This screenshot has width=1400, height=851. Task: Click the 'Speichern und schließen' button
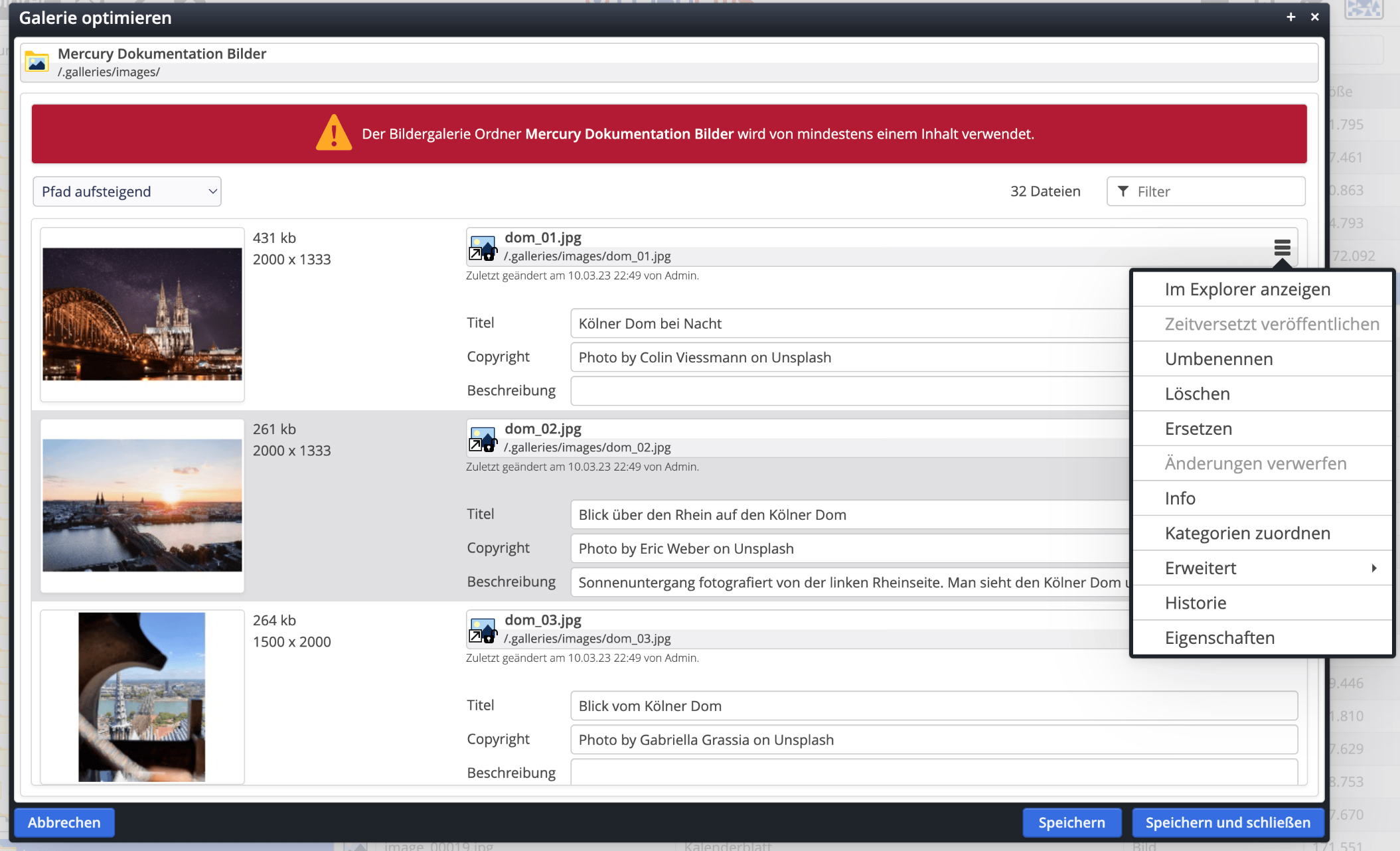click(1227, 822)
